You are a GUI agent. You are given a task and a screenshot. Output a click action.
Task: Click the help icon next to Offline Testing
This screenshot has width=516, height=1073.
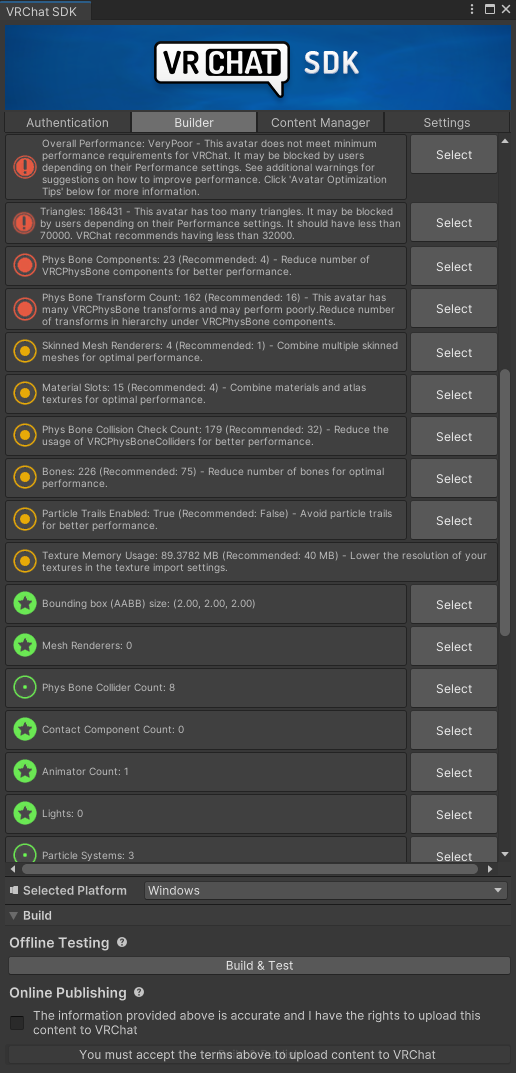click(x=122, y=942)
